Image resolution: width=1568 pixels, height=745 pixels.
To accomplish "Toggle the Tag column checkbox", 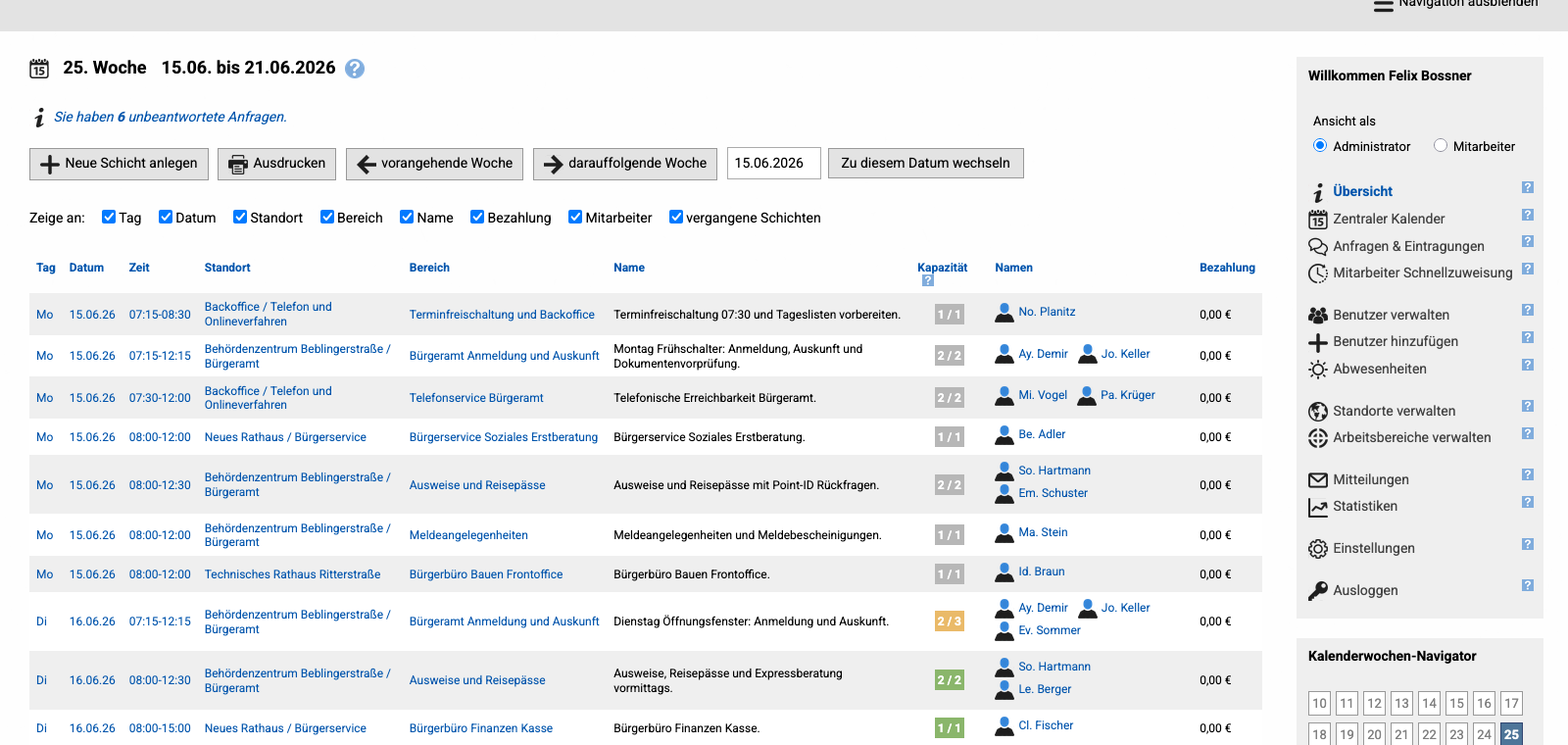I will point(109,217).
